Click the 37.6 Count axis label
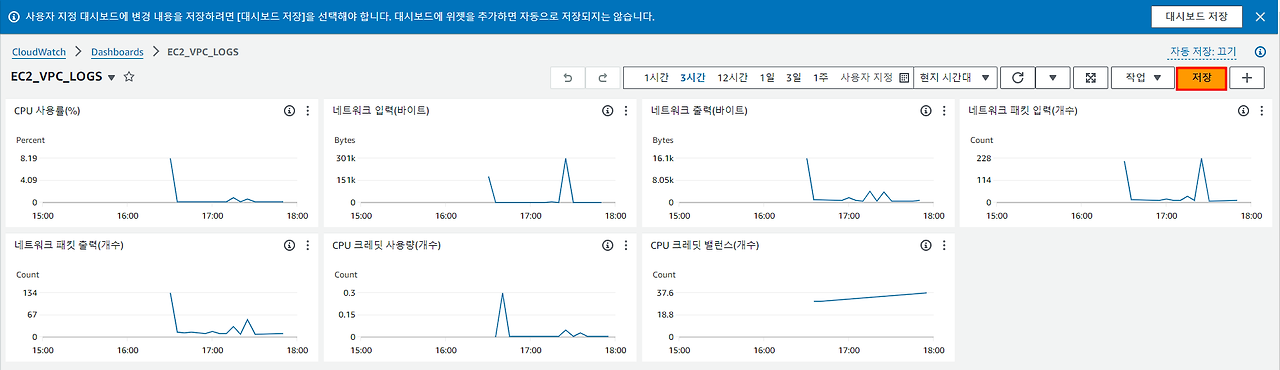 tap(664, 292)
